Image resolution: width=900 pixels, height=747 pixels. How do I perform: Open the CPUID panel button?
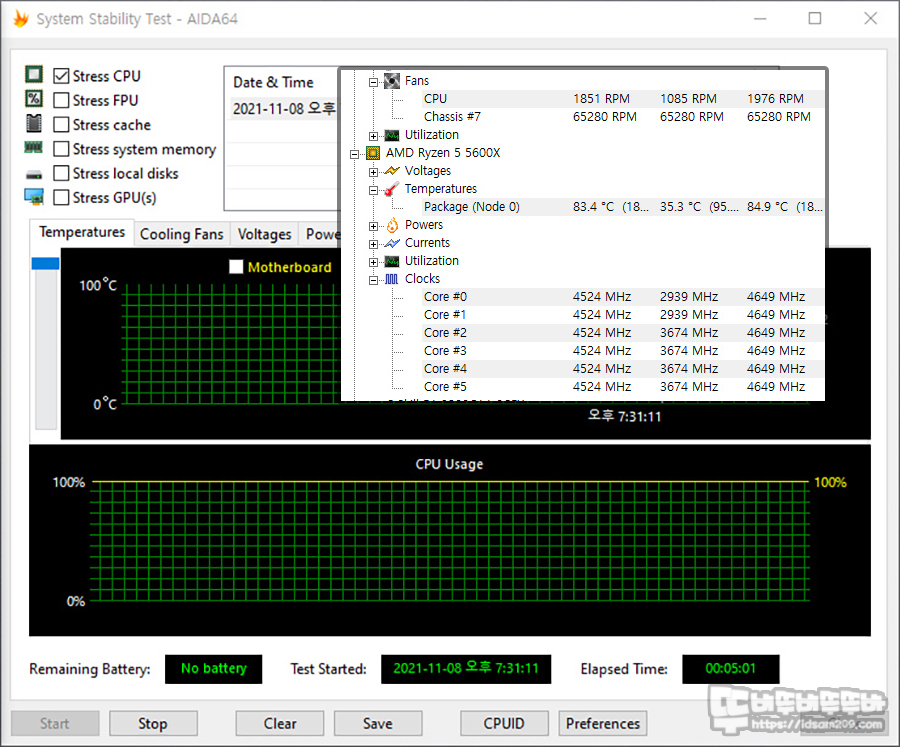tap(504, 723)
